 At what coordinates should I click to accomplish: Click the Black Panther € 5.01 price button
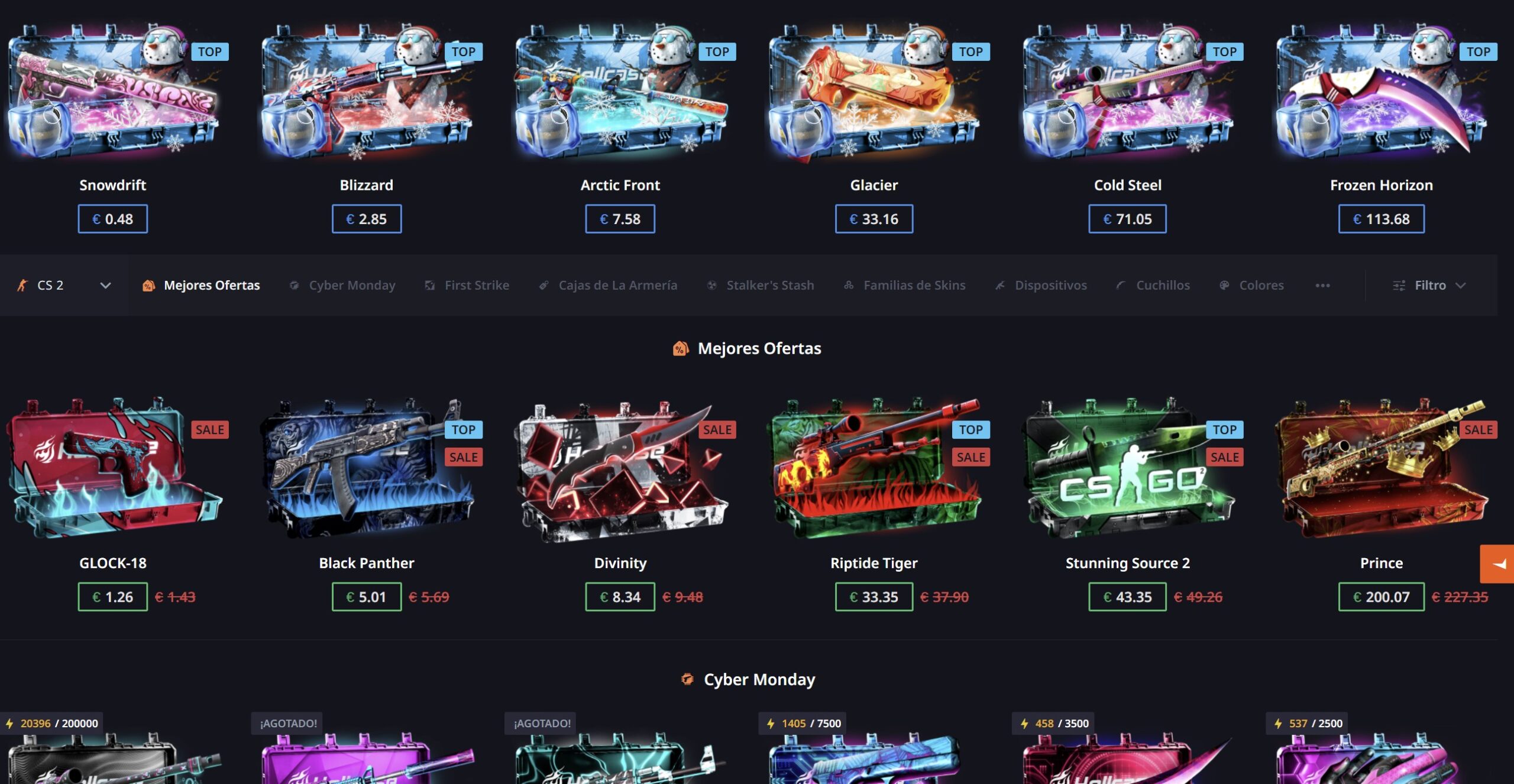pos(367,597)
